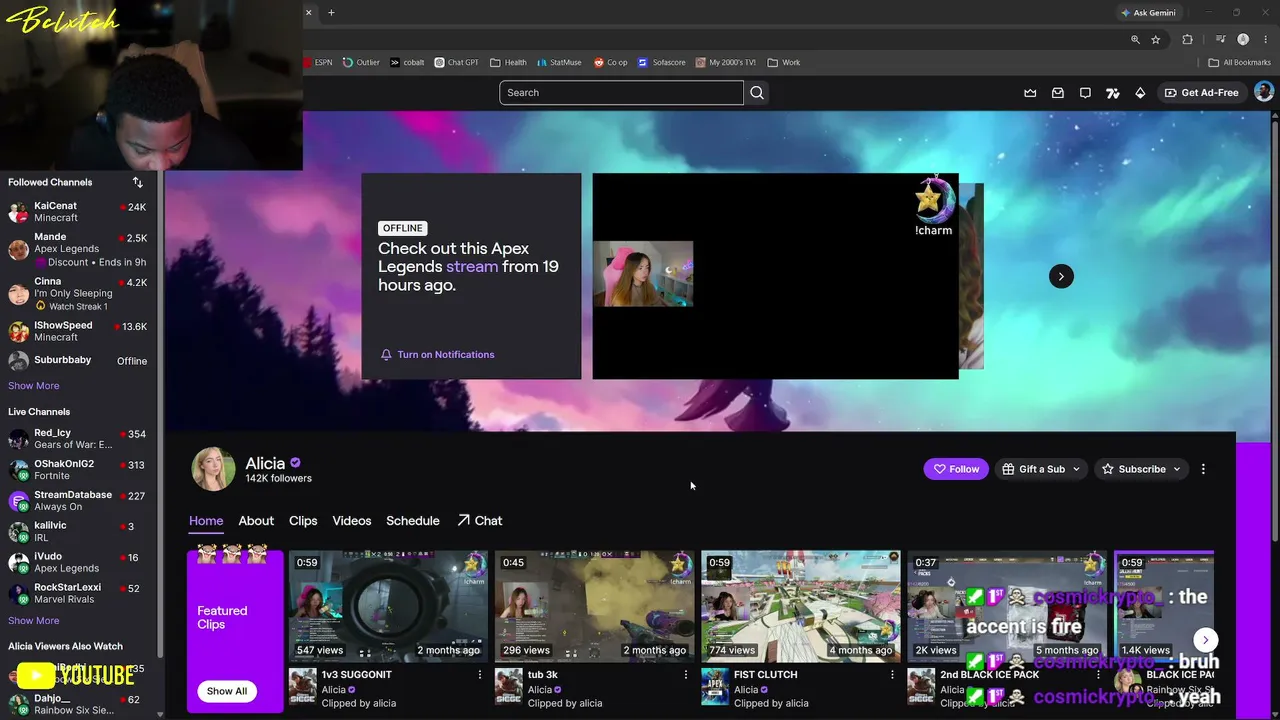The height and width of the screenshot is (720, 1280).
Task: Switch to the About tab
Action: click(256, 521)
